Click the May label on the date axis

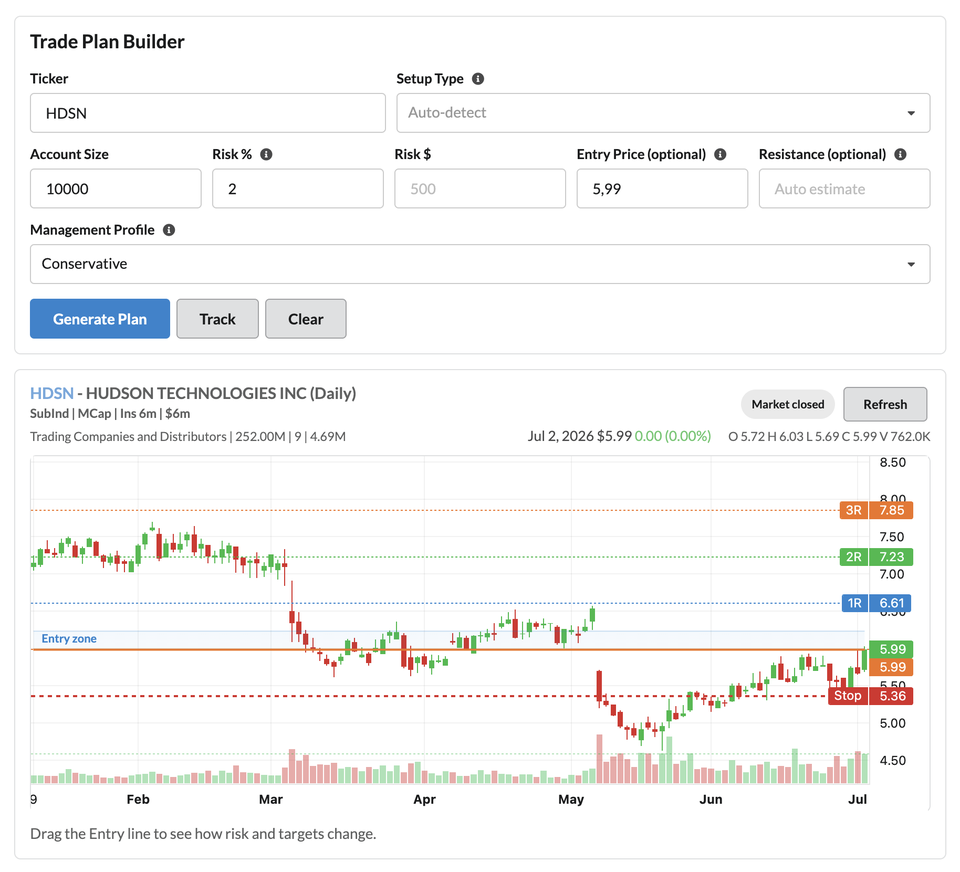pyautogui.click(x=571, y=799)
